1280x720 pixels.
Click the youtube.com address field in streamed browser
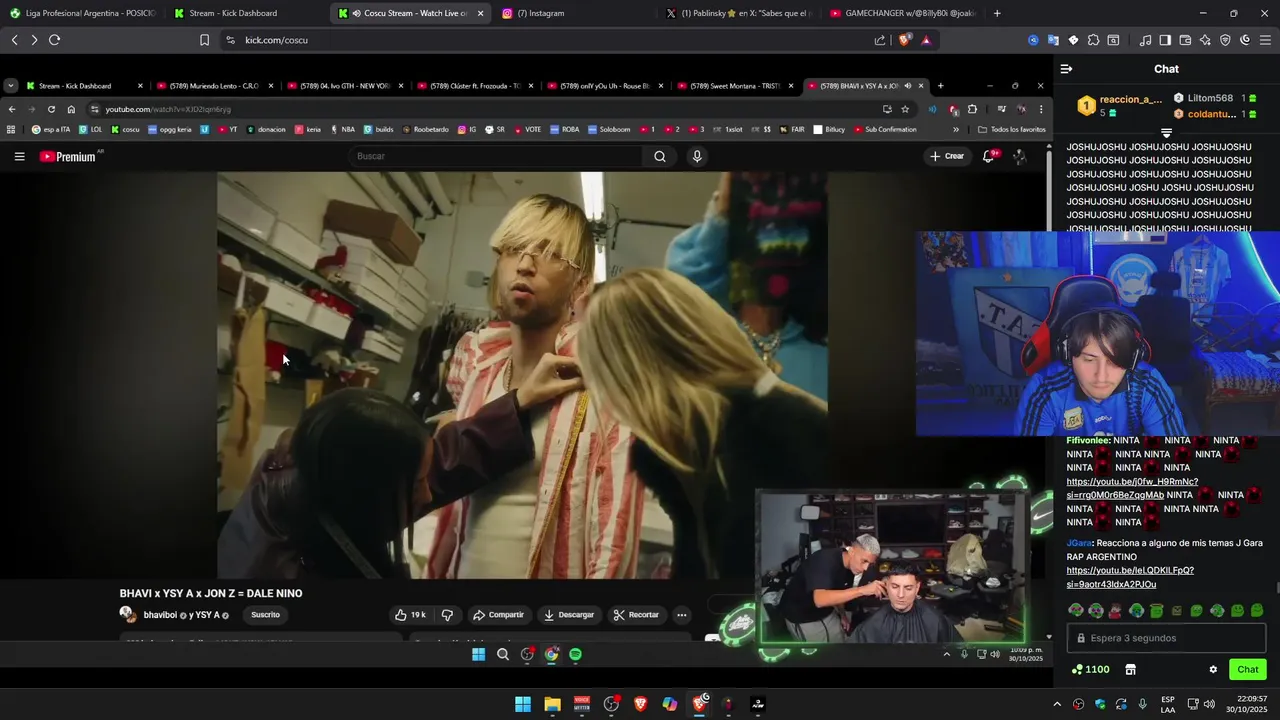coord(480,109)
